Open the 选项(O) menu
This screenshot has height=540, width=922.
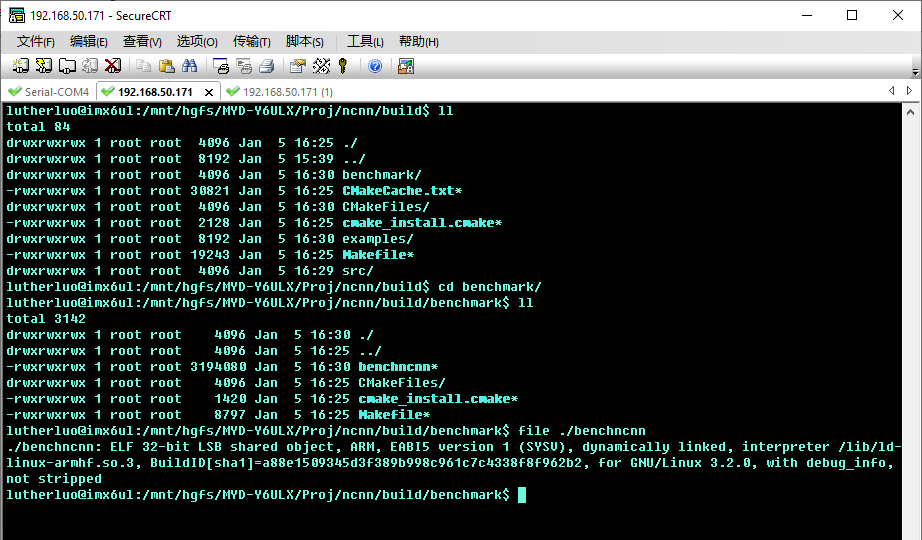[x=197, y=42]
